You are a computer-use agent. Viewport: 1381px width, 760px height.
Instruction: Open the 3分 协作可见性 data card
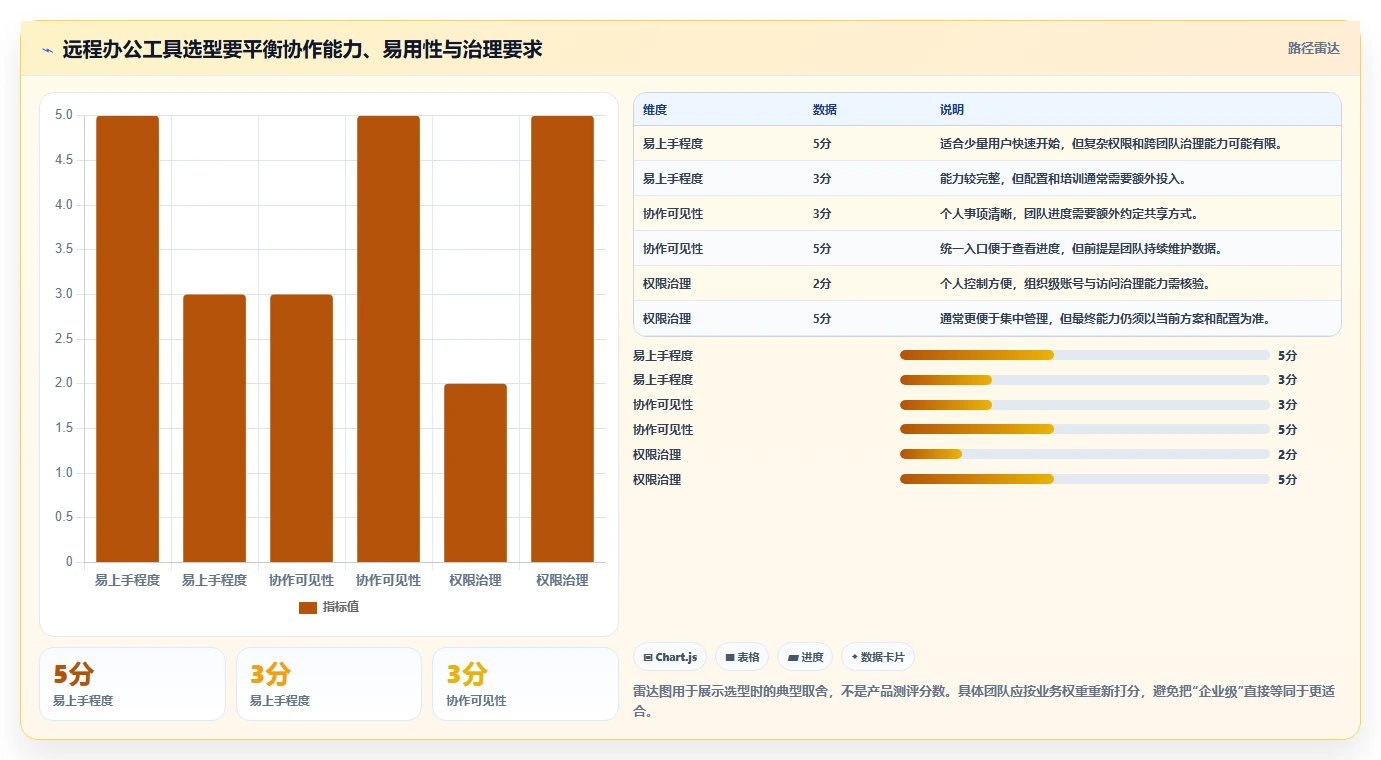(x=525, y=684)
